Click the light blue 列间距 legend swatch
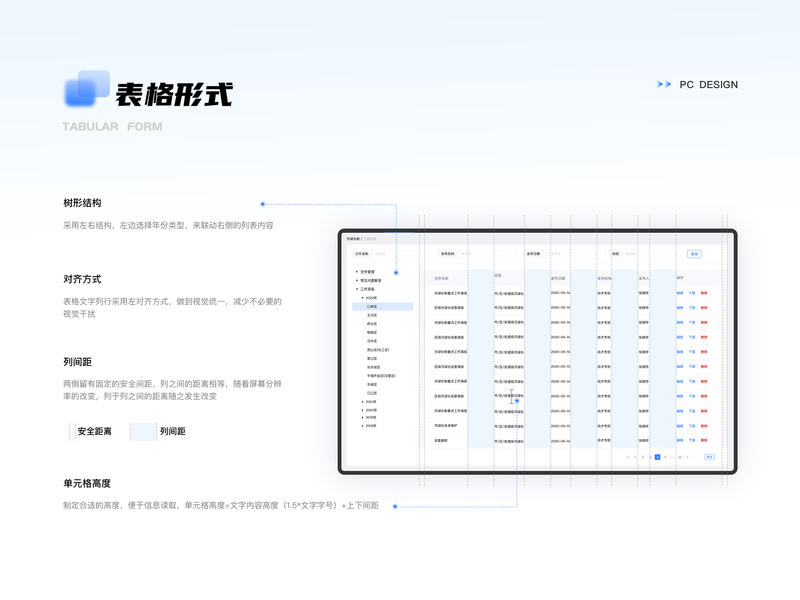800x600 pixels. pos(143,431)
